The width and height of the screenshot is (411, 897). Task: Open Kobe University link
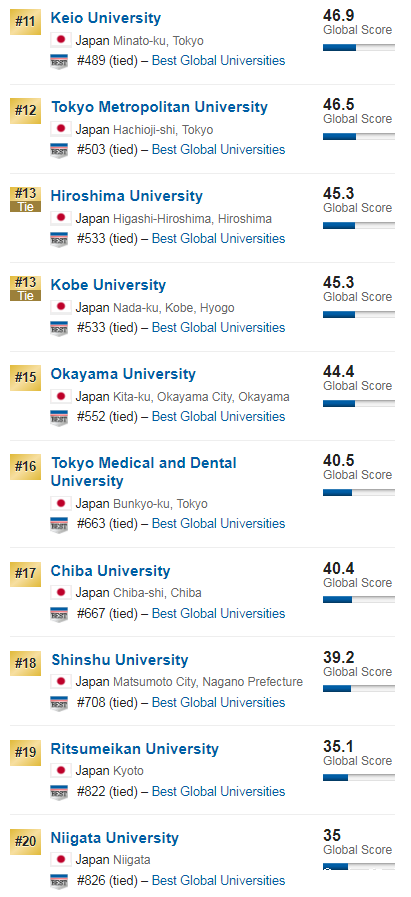(x=108, y=285)
